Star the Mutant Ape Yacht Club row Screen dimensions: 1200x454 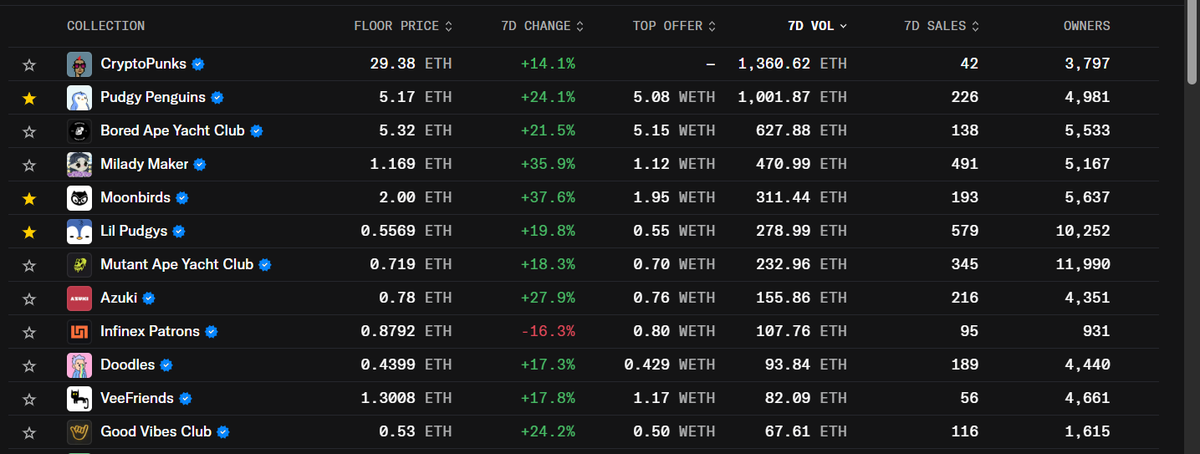click(29, 266)
